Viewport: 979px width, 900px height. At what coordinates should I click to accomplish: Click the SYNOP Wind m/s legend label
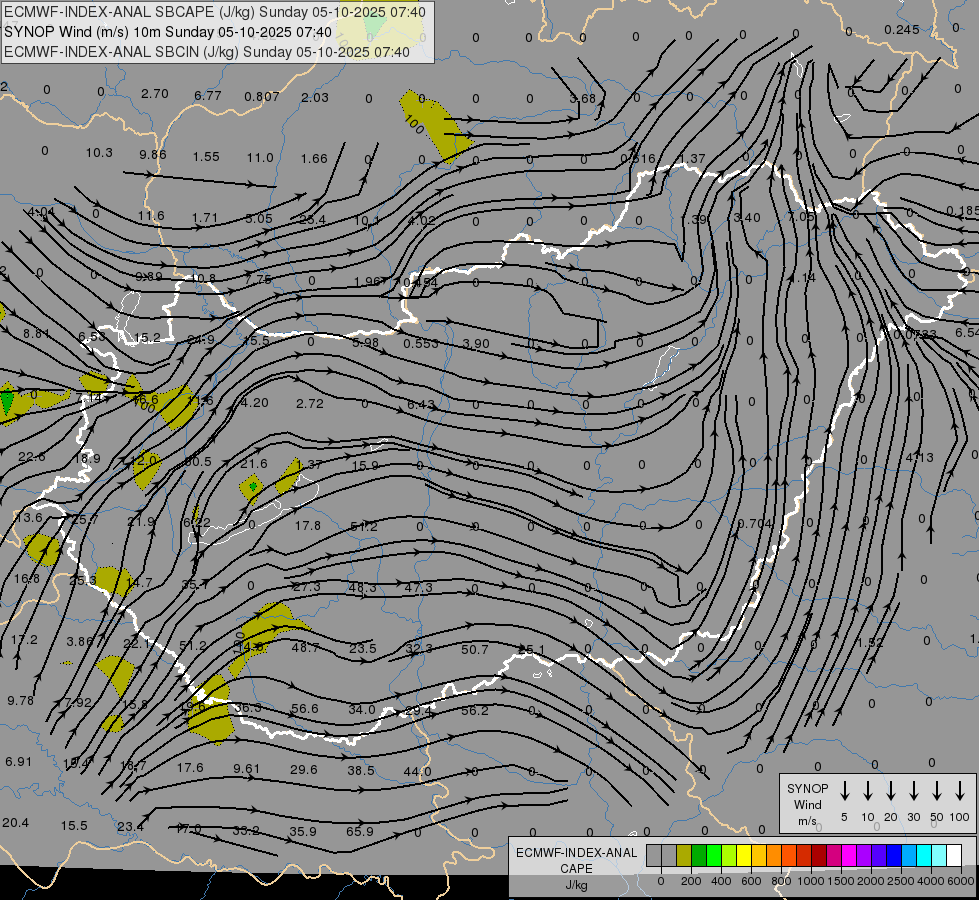pos(807,804)
